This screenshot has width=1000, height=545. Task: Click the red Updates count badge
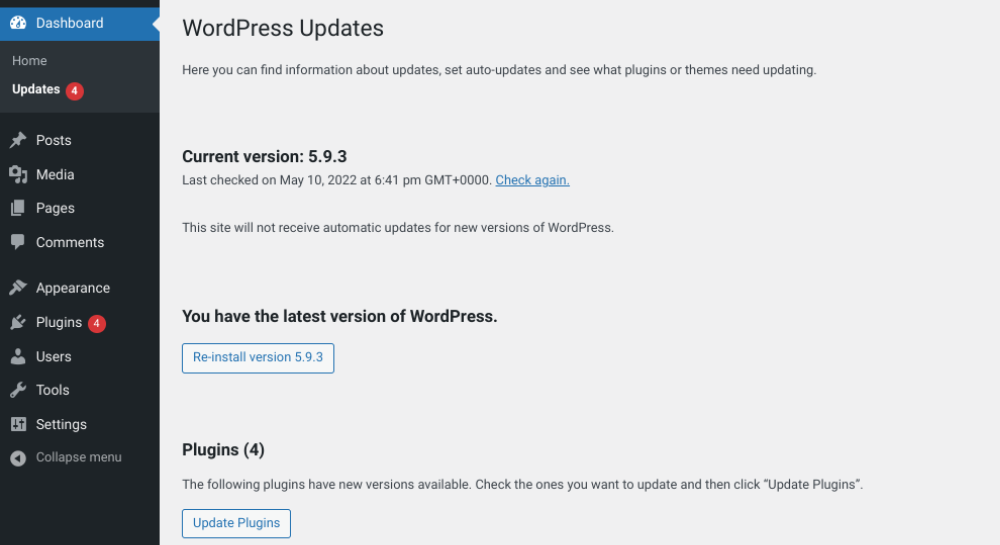point(75,91)
